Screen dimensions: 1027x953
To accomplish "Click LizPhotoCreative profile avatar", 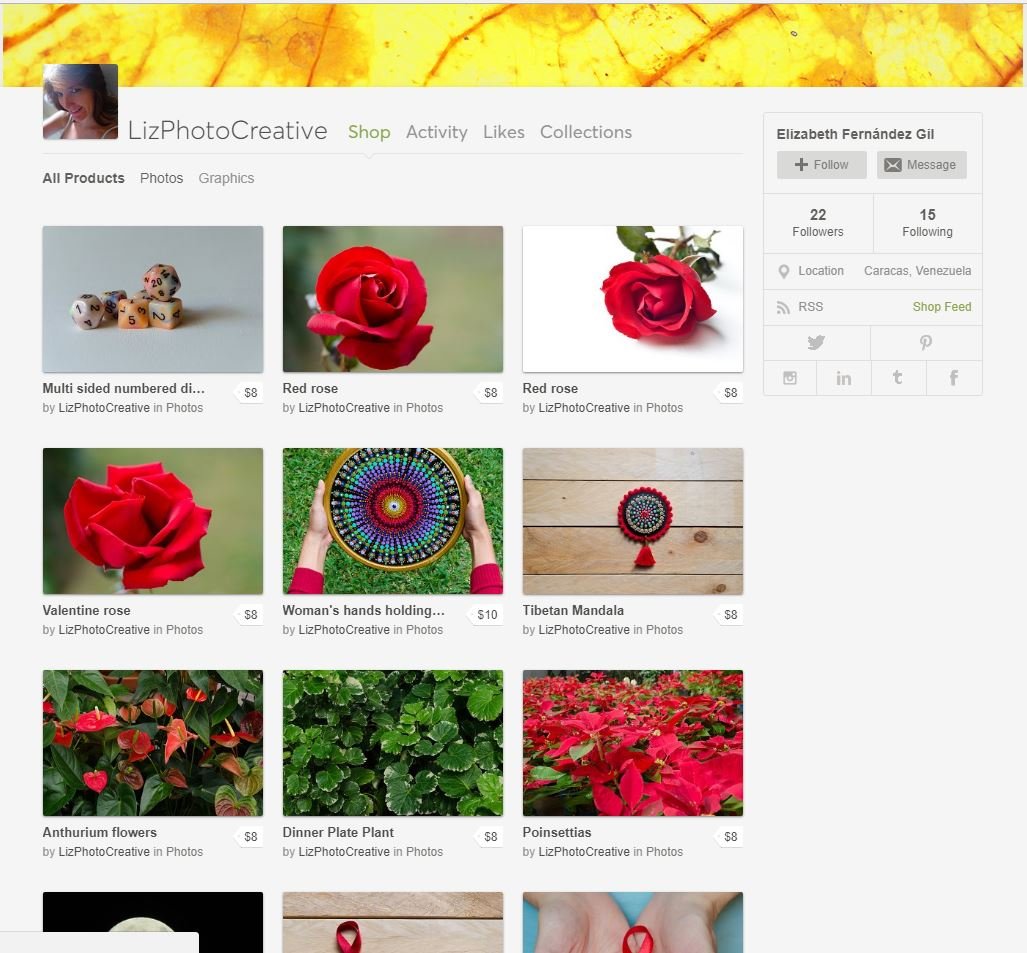I will pos(81,102).
